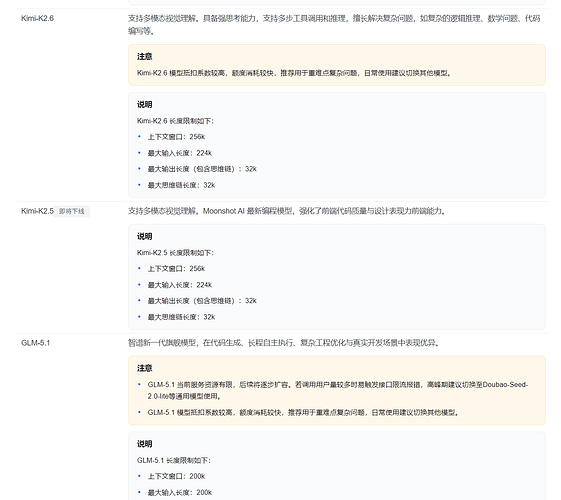This screenshot has height=500, width=561.
Task: Click the line 'Kimi-K2.6 长度限制如下'
Action: coord(175,121)
